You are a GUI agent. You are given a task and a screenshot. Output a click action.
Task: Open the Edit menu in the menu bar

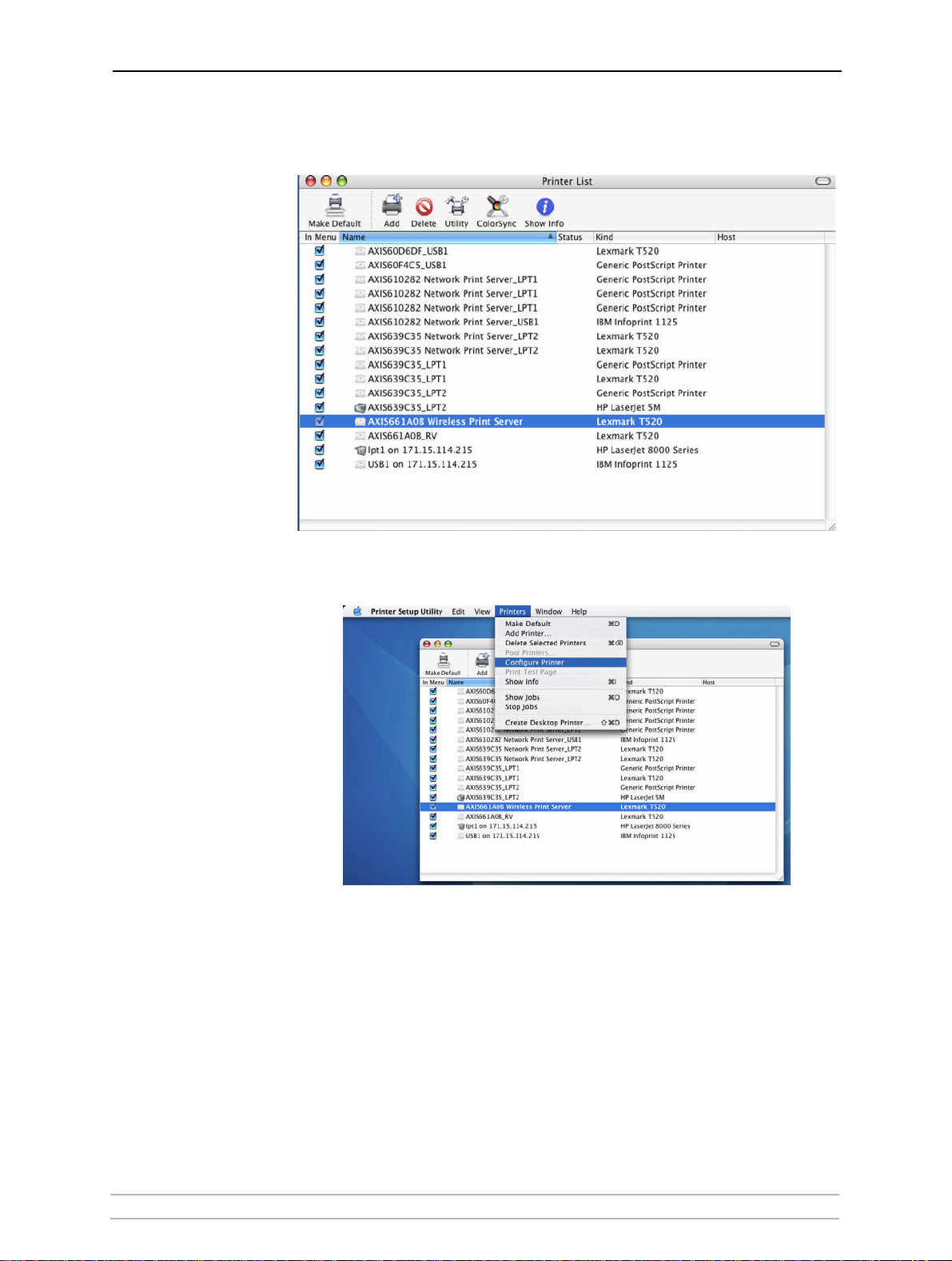pos(458,612)
